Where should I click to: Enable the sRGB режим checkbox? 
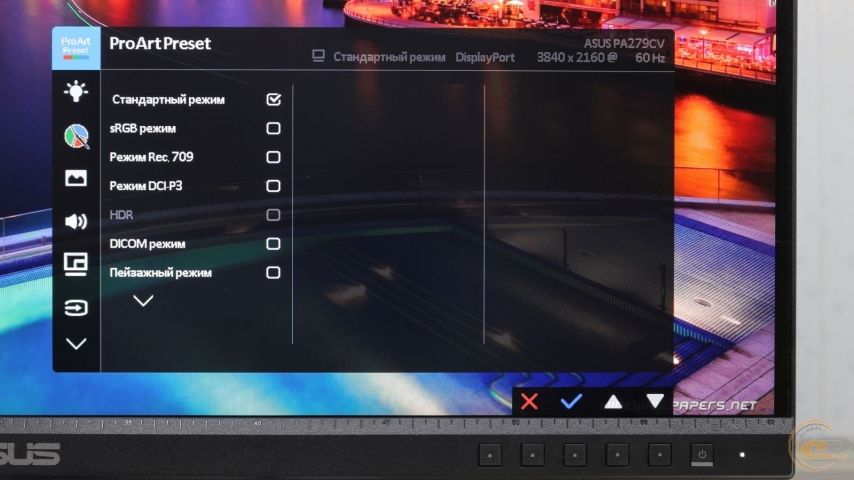click(273, 128)
